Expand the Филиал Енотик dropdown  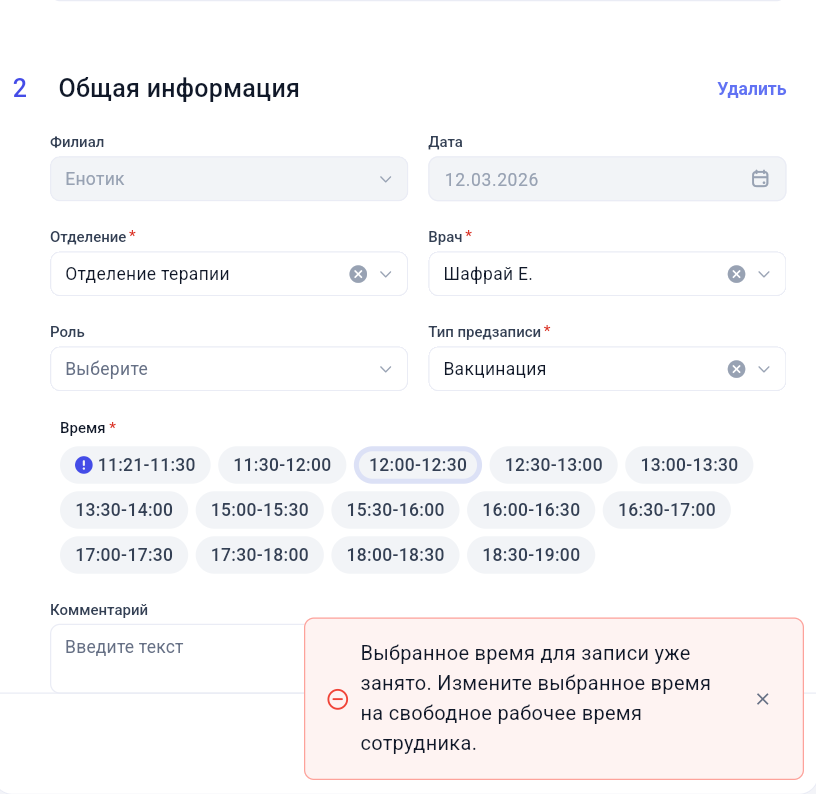point(229,178)
